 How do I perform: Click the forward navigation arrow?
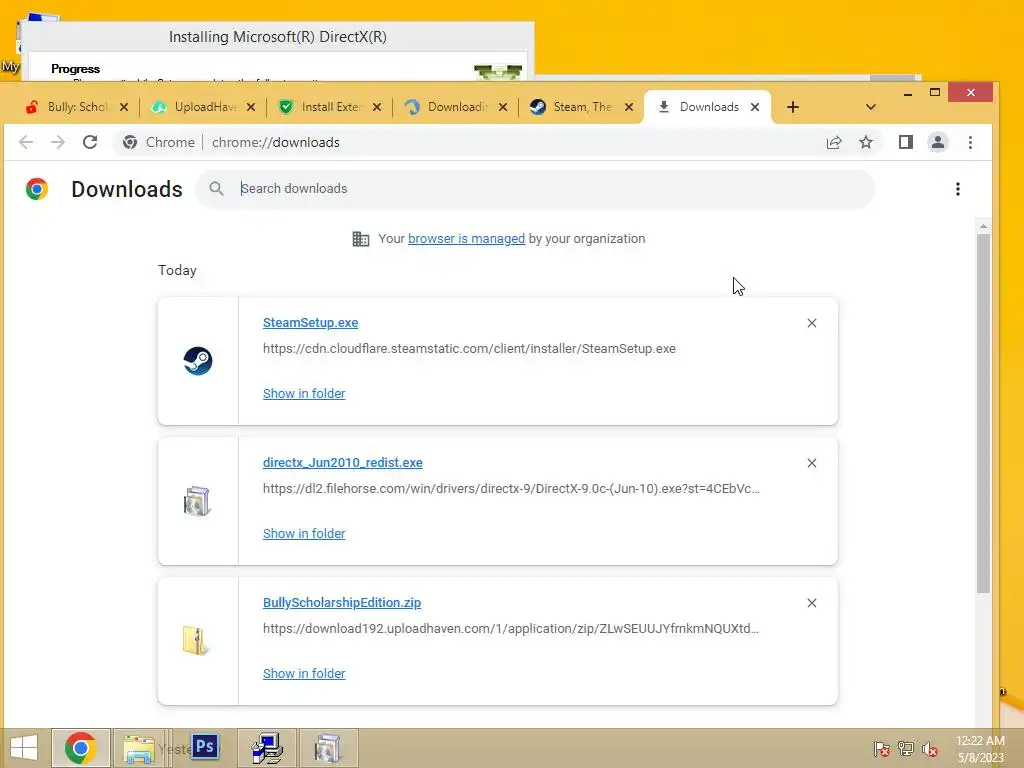pyautogui.click(x=58, y=142)
